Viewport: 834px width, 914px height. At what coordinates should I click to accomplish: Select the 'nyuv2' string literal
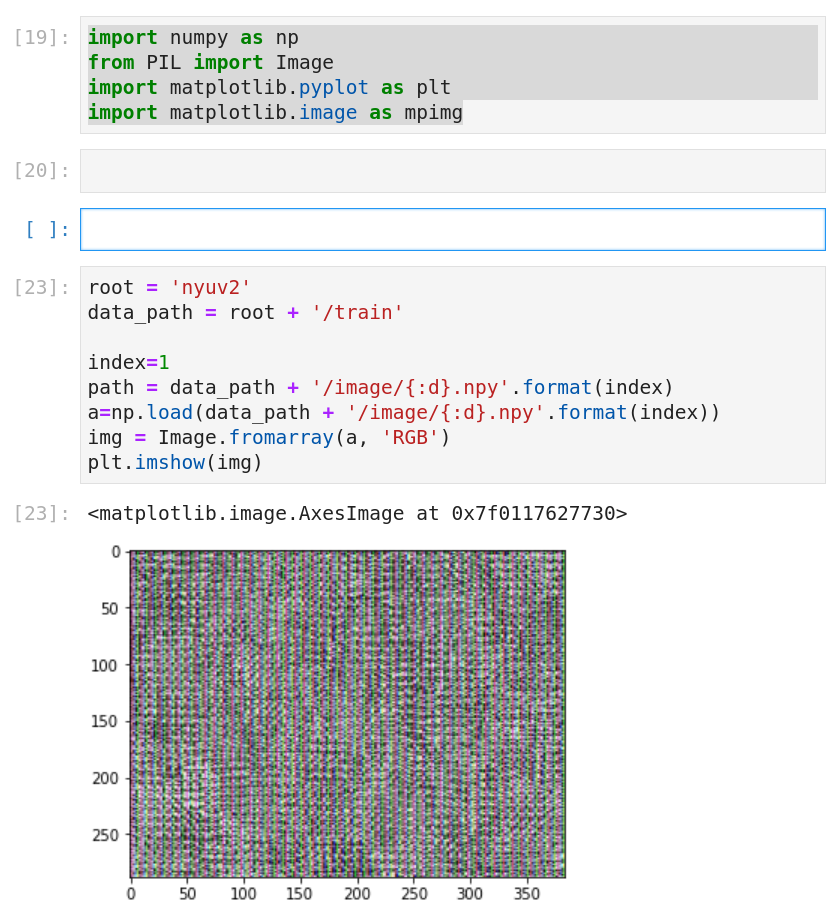click(210, 287)
